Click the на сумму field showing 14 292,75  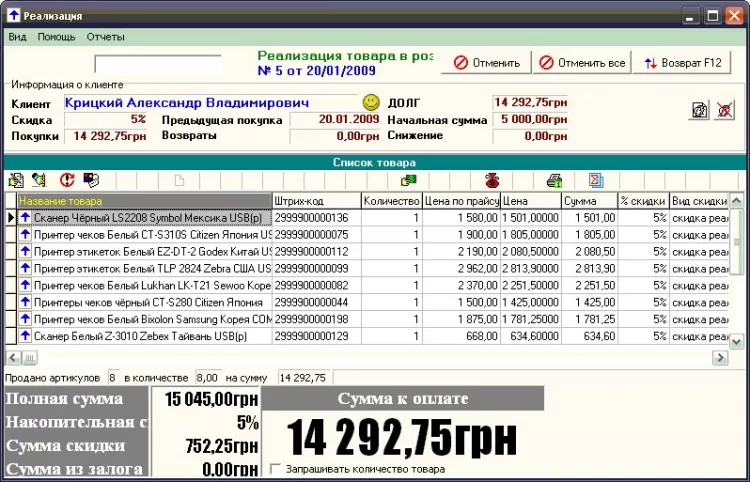305,378
